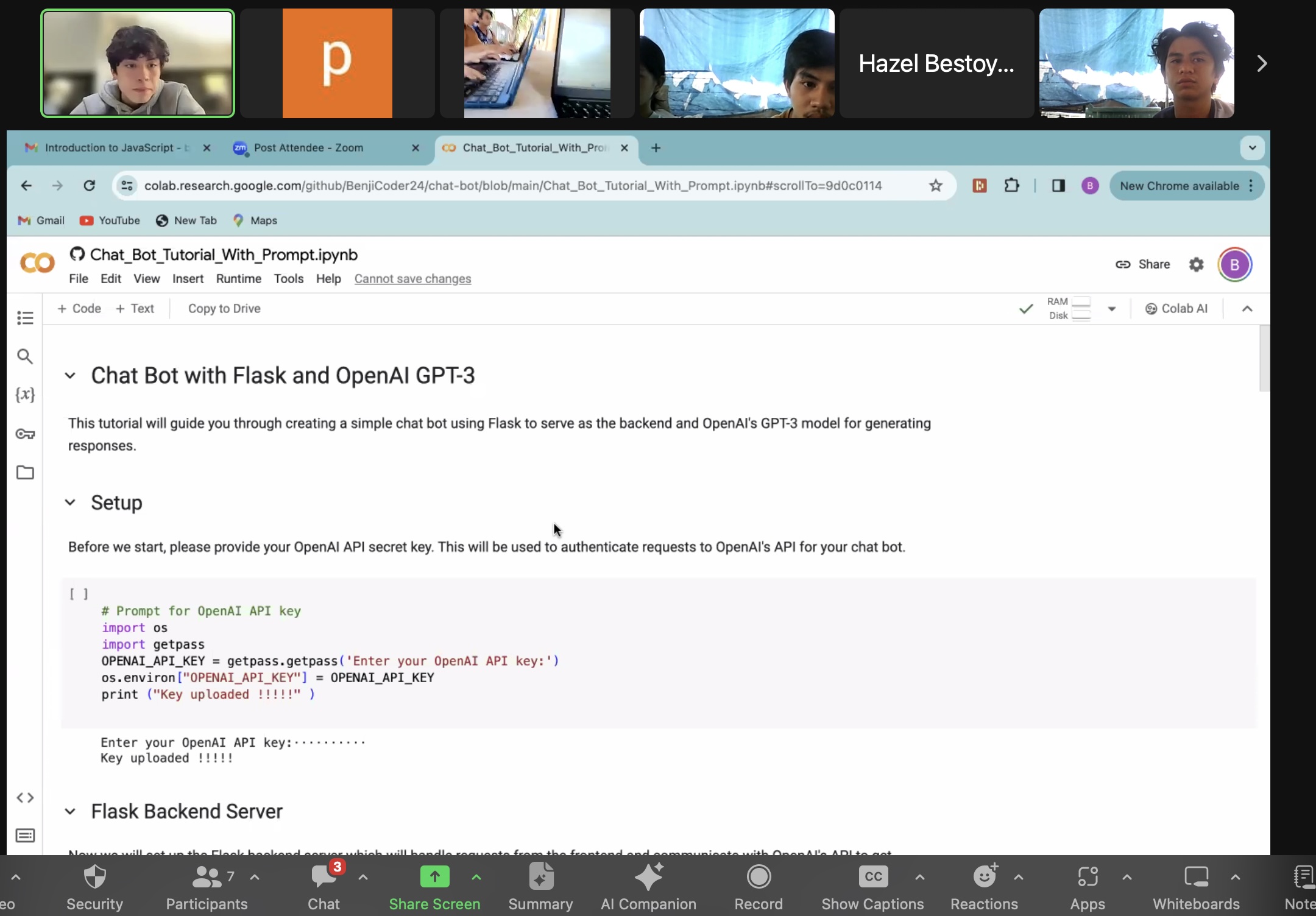Click the Cannot save changes link
The width and height of the screenshot is (1316, 916).
pos(412,279)
